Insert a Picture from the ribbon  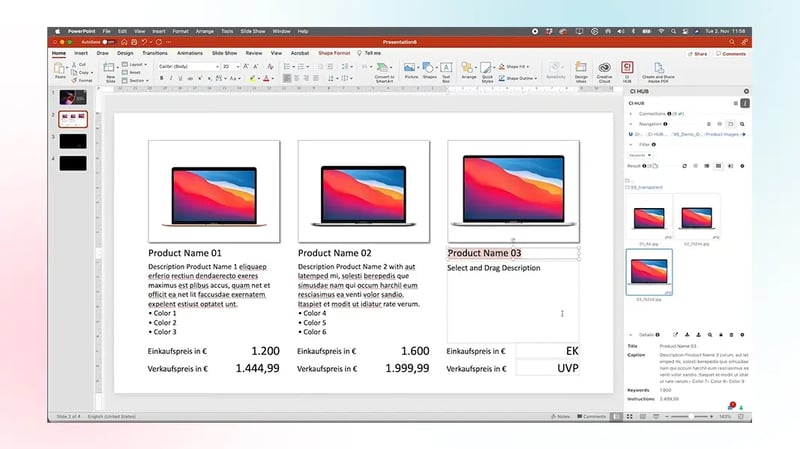tap(411, 70)
